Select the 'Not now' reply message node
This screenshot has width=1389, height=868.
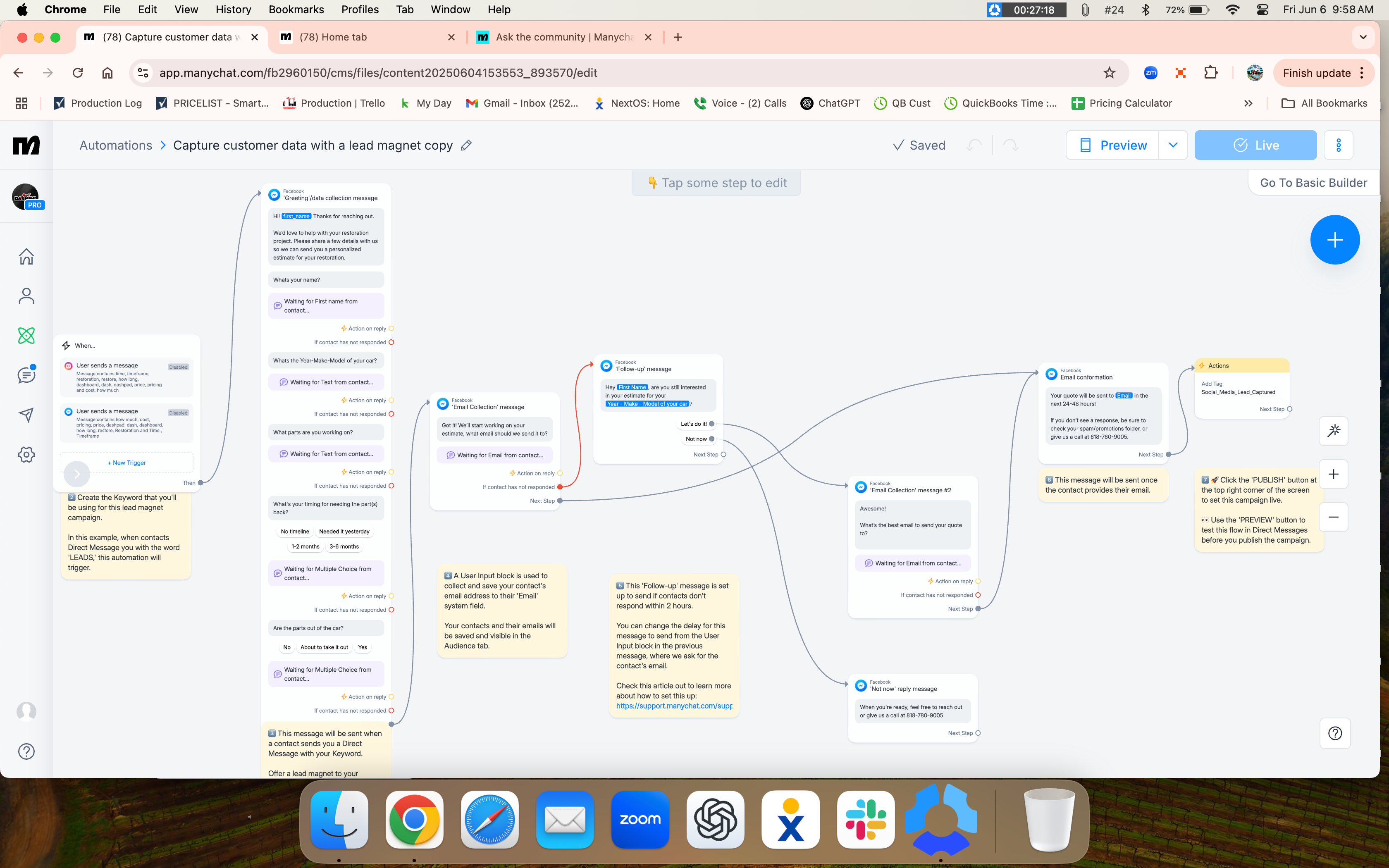913,708
